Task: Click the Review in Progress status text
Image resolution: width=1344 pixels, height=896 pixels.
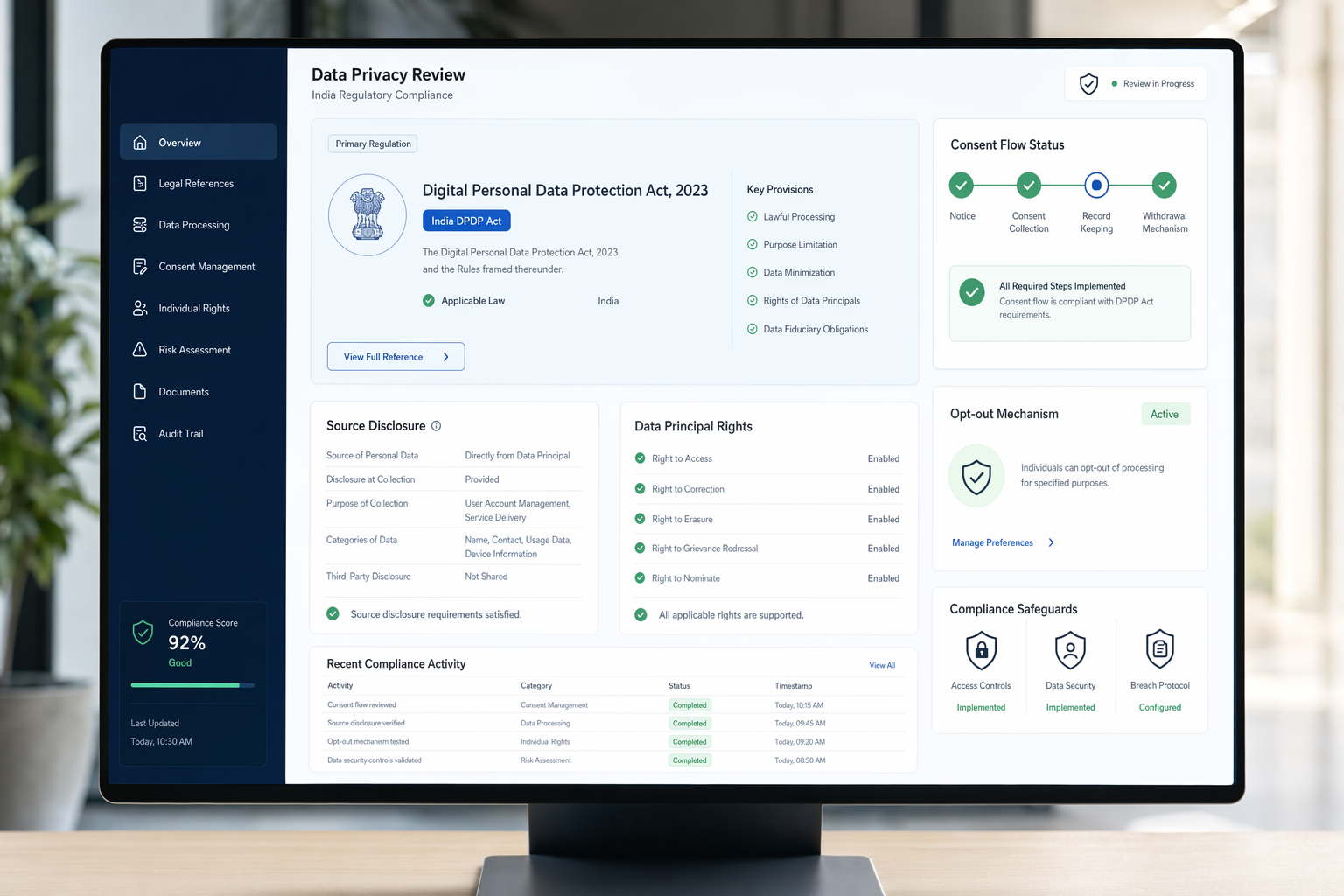Action: 1158,84
